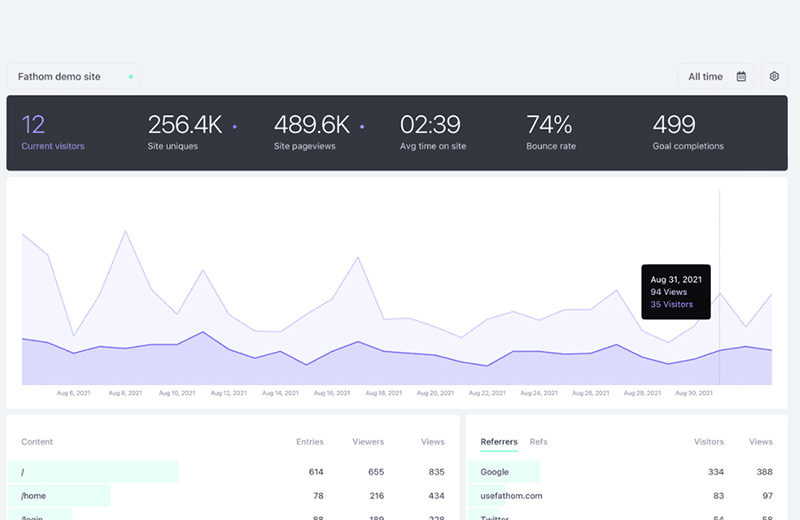Click the calendar icon next to All time
Screen dimensions: 800x520
point(741,77)
